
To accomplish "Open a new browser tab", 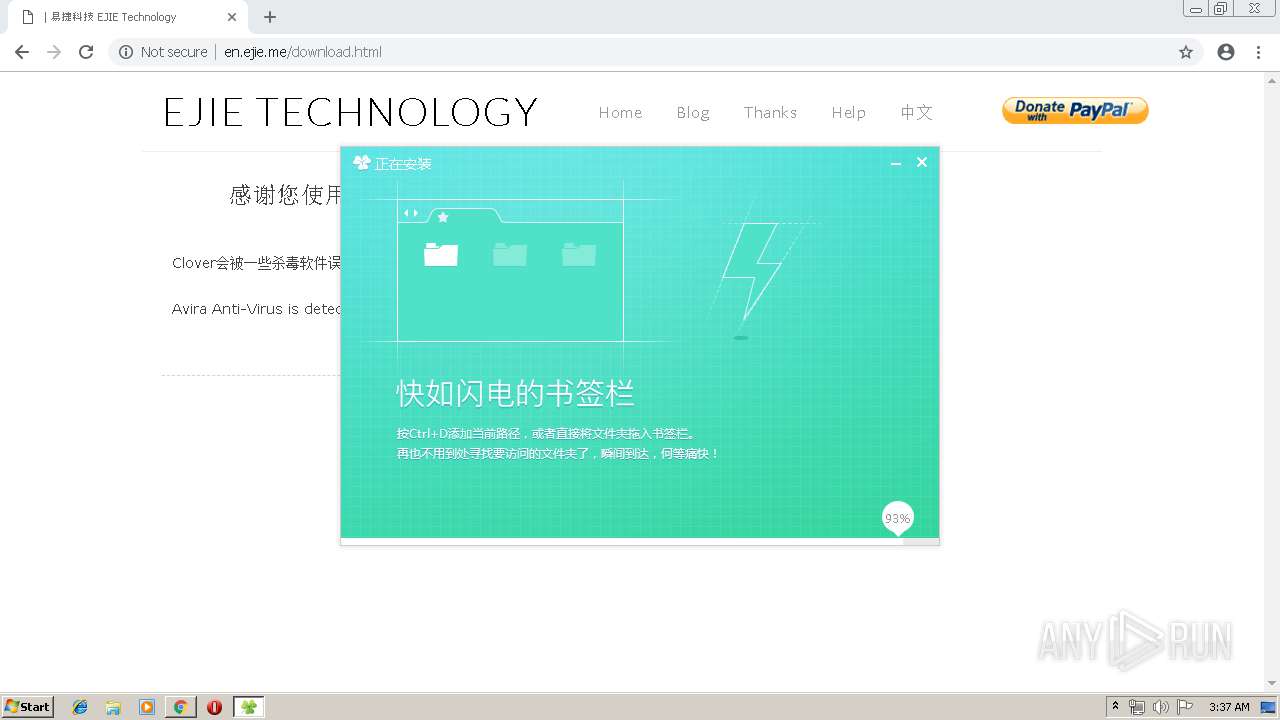I will coord(270,17).
